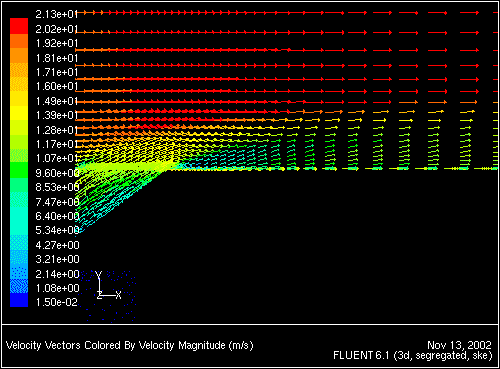
Task: Click the 2.13e+01 legend maximum value
Action: [x=57, y=14]
